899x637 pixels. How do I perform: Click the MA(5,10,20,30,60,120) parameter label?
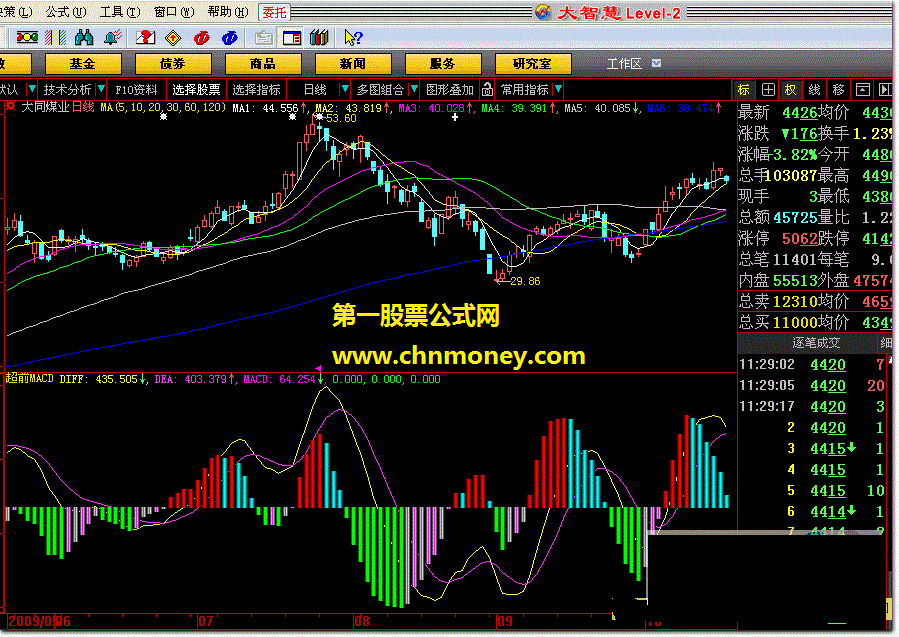[163, 107]
